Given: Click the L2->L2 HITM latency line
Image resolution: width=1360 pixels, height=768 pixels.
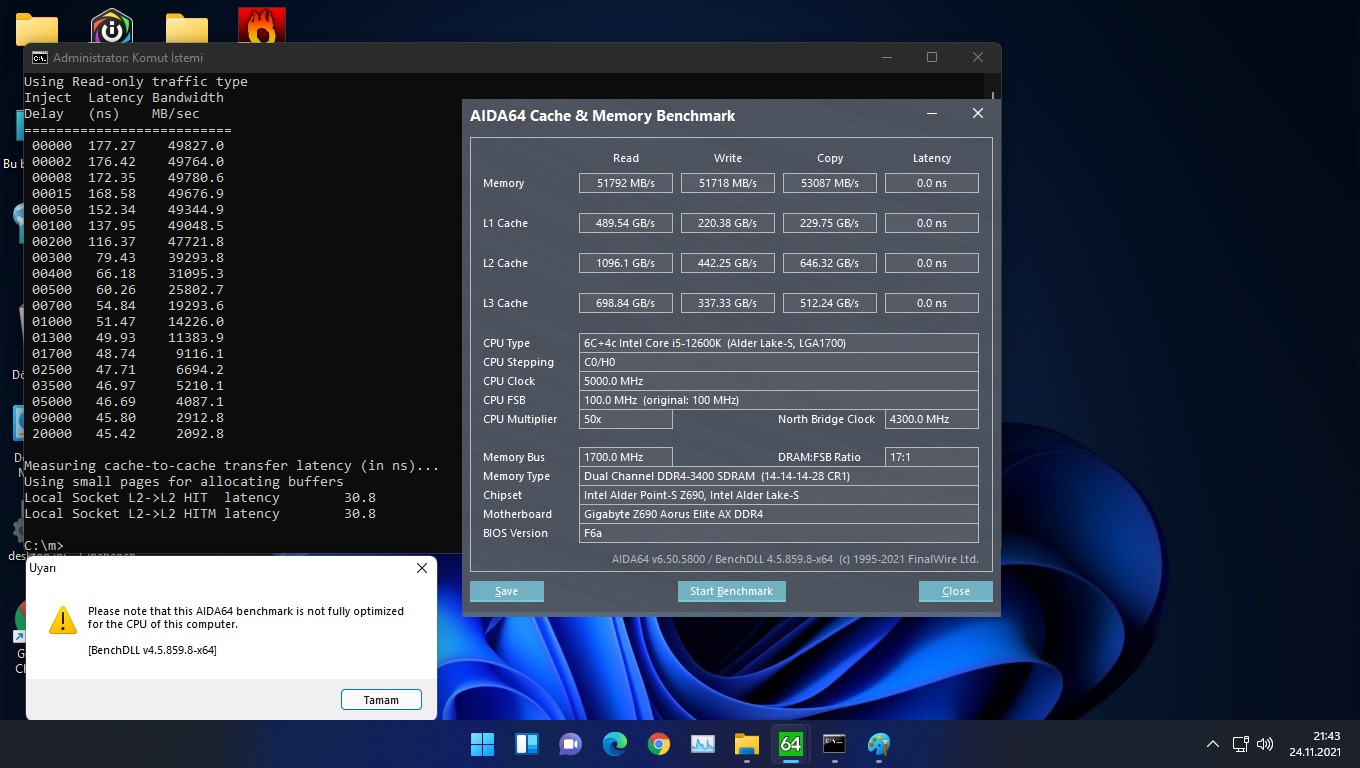Looking at the screenshot, I should [200, 513].
